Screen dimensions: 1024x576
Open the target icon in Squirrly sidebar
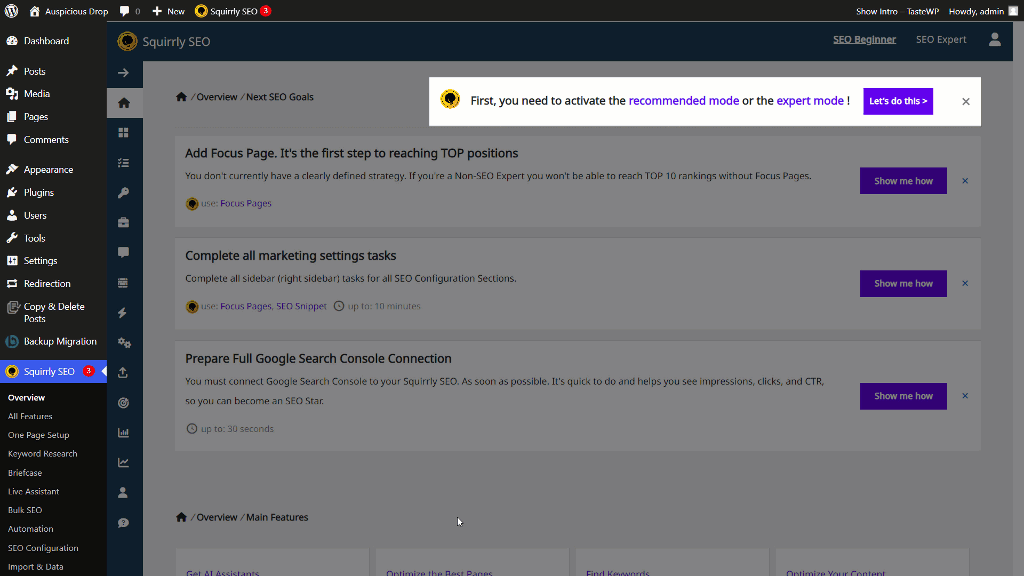pyautogui.click(x=123, y=403)
